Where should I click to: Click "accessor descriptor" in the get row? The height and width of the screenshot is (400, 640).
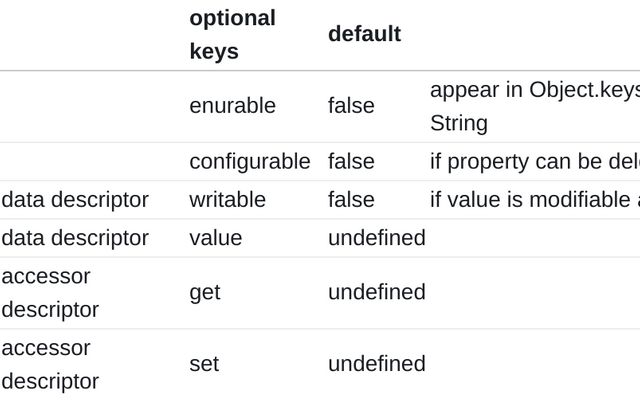(x=51, y=293)
